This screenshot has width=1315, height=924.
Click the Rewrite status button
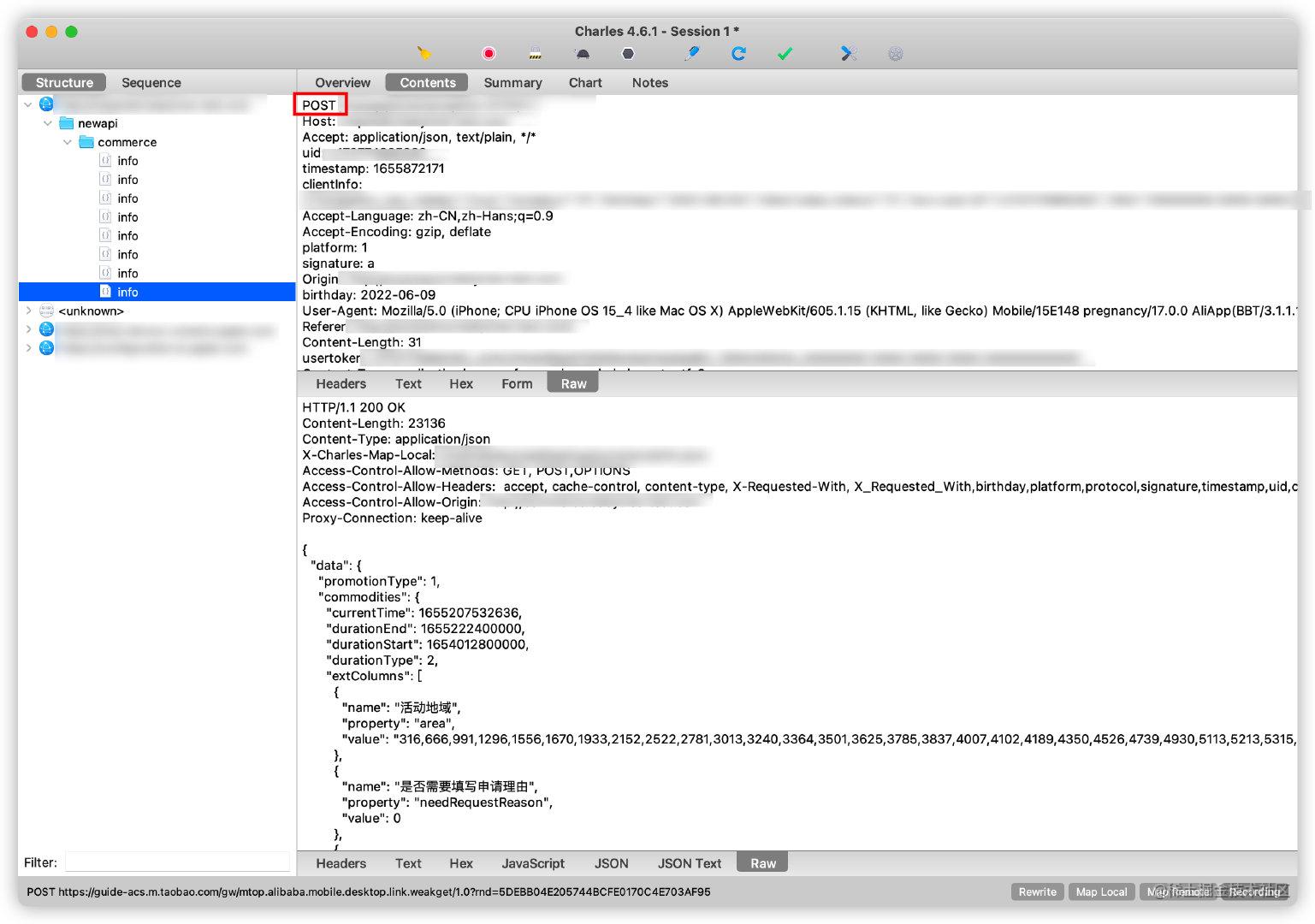(x=1038, y=891)
